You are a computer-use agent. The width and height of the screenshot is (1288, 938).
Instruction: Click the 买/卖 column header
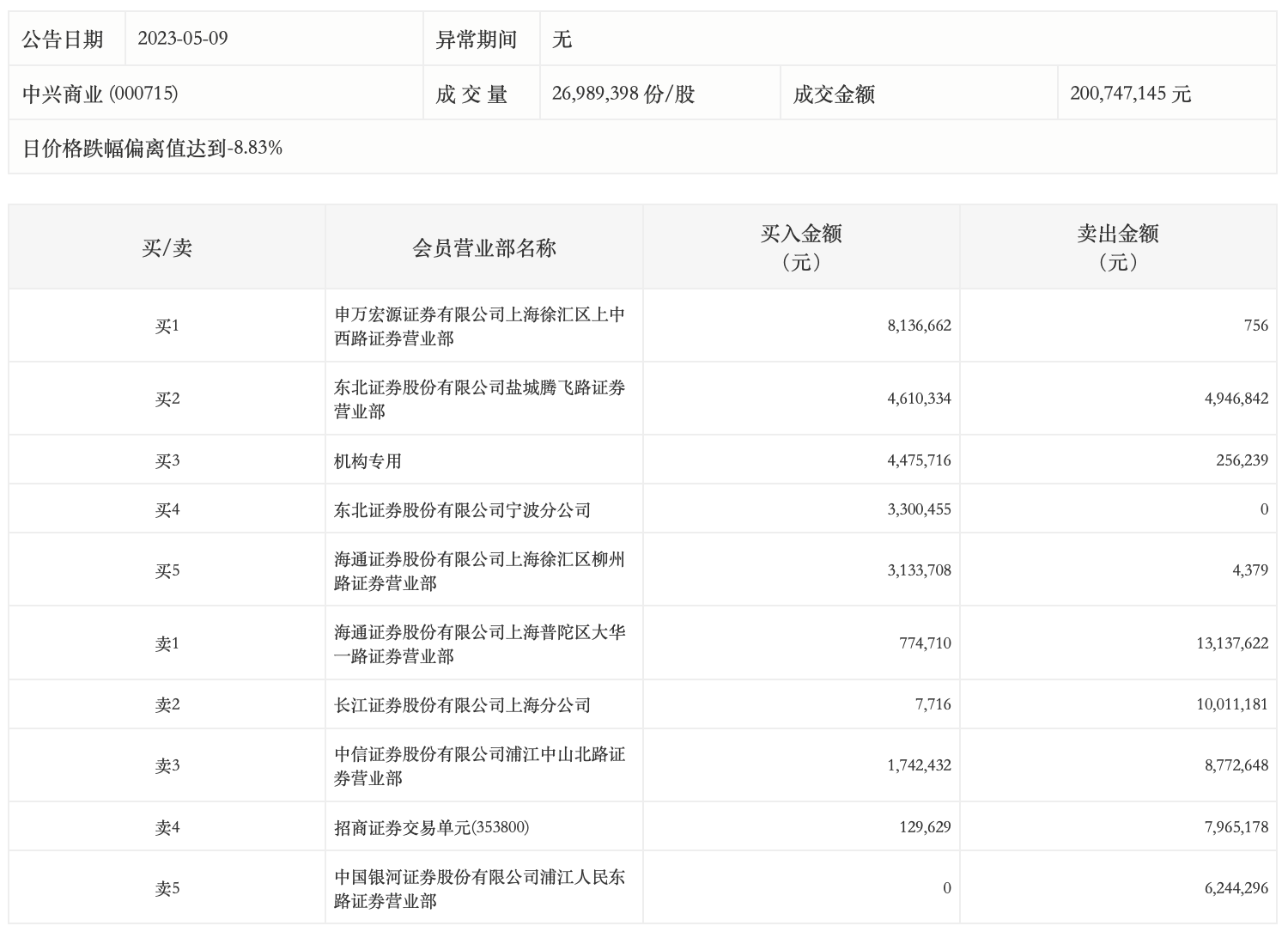[167, 248]
